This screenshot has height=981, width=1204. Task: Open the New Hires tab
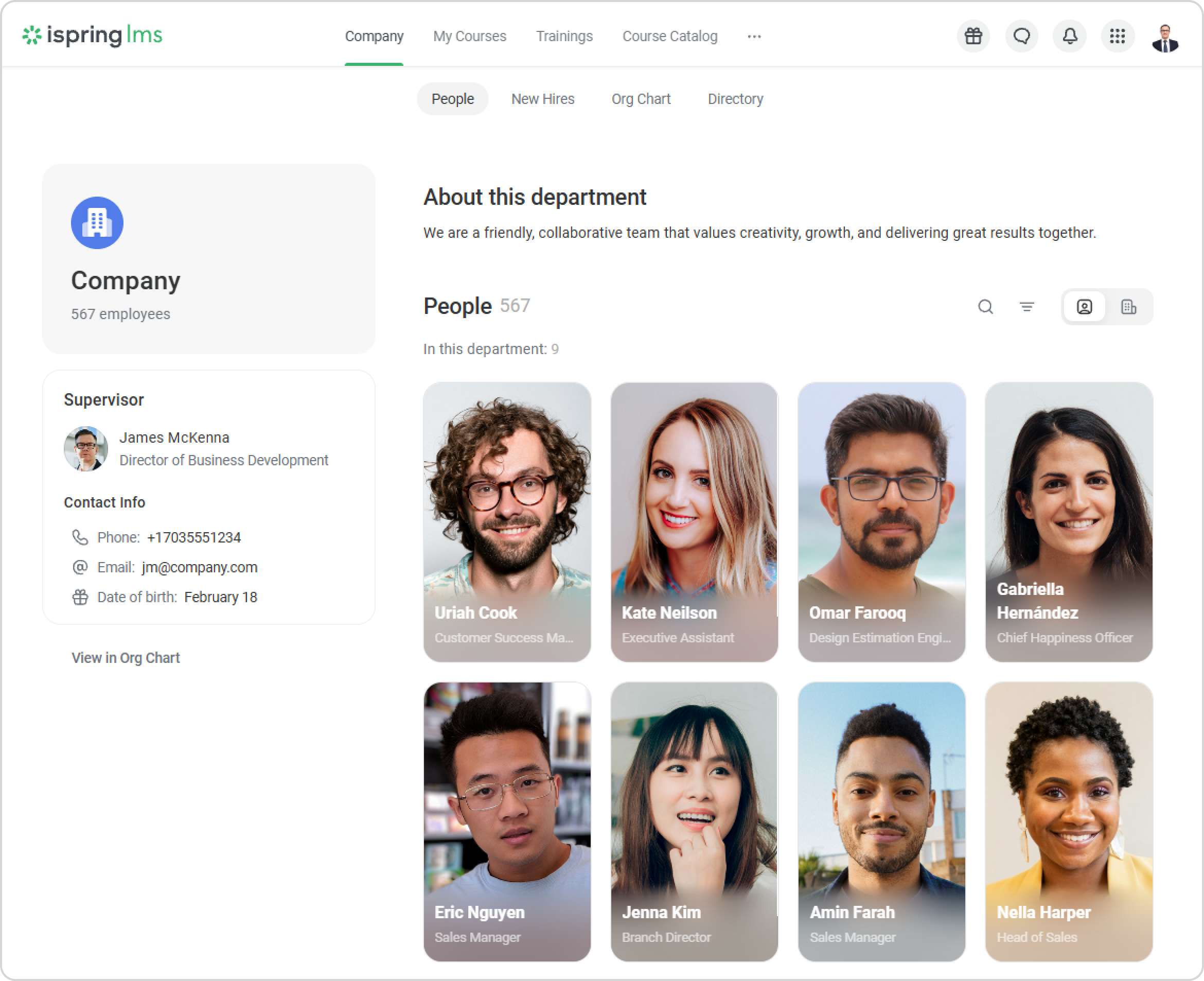coord(542,99)
